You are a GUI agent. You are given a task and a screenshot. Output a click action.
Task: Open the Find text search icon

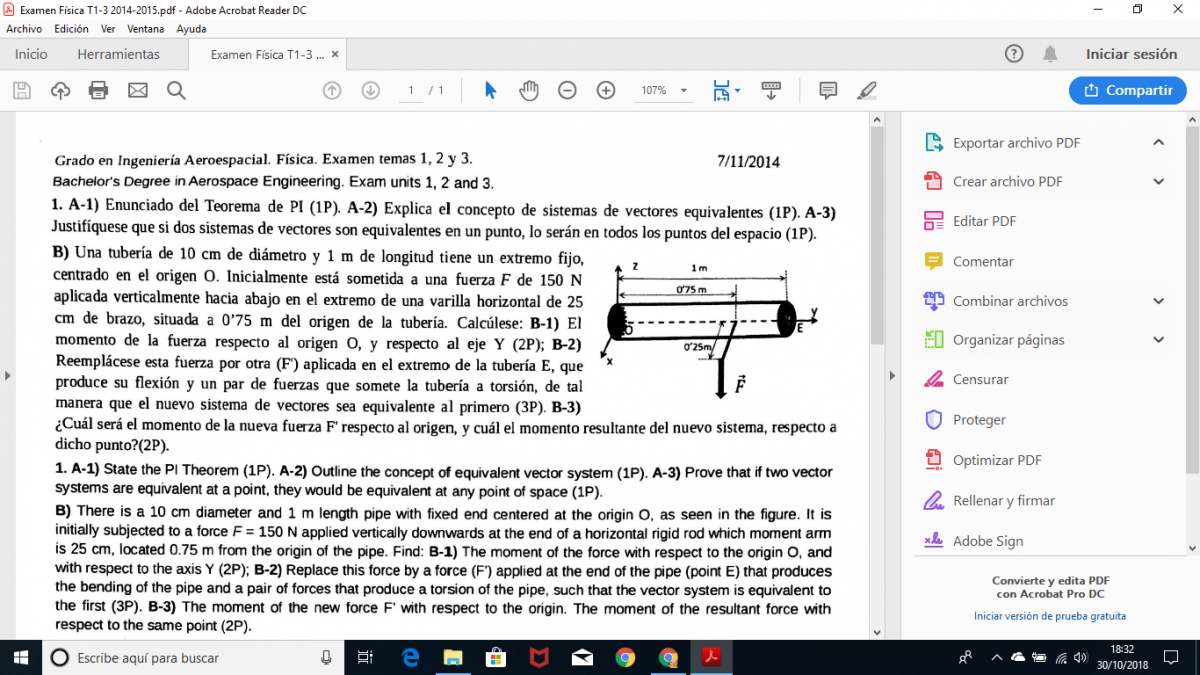pos(176,91)
